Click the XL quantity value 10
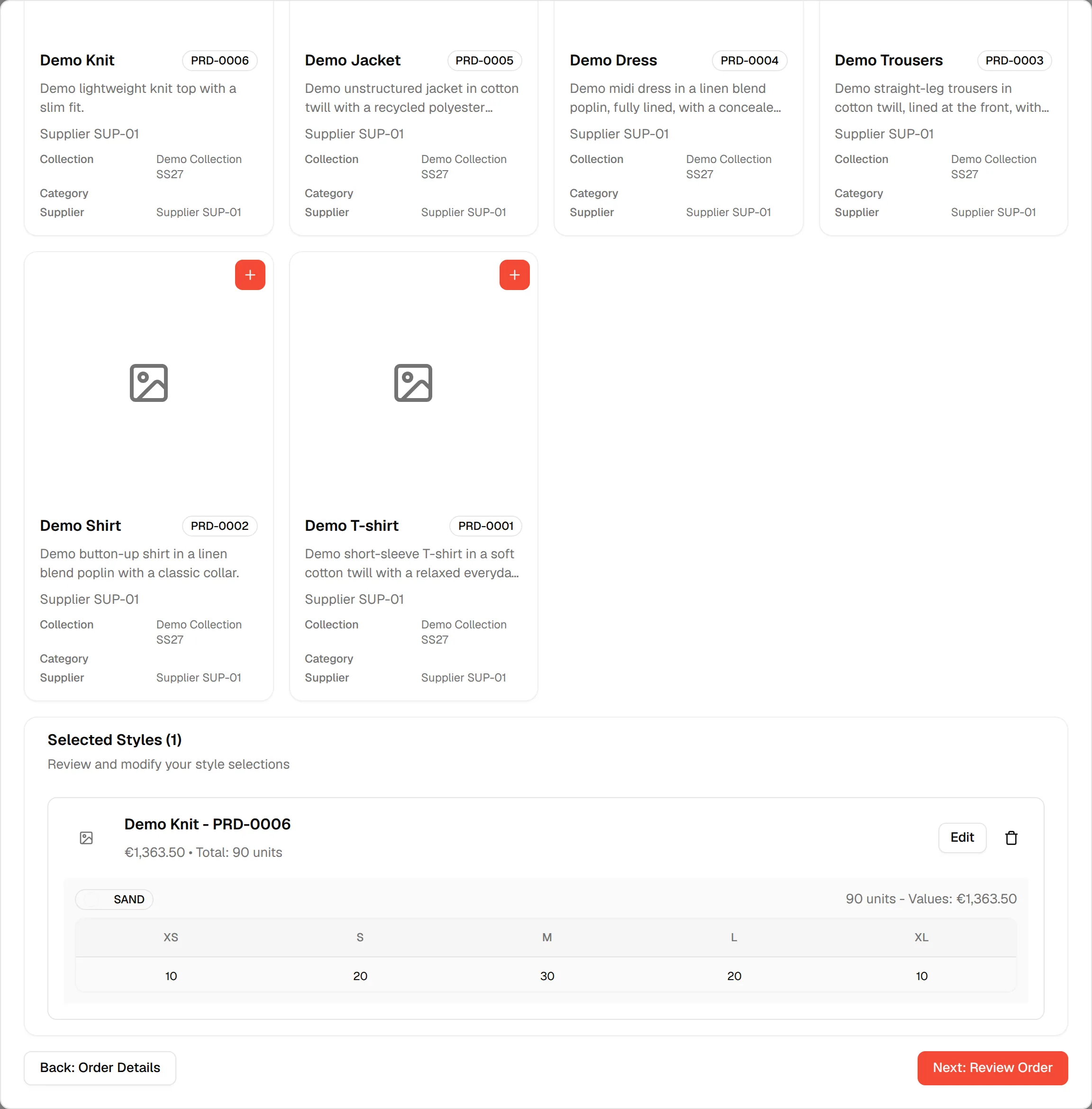Screen dimensions: 1092x1109 (921, 976)
